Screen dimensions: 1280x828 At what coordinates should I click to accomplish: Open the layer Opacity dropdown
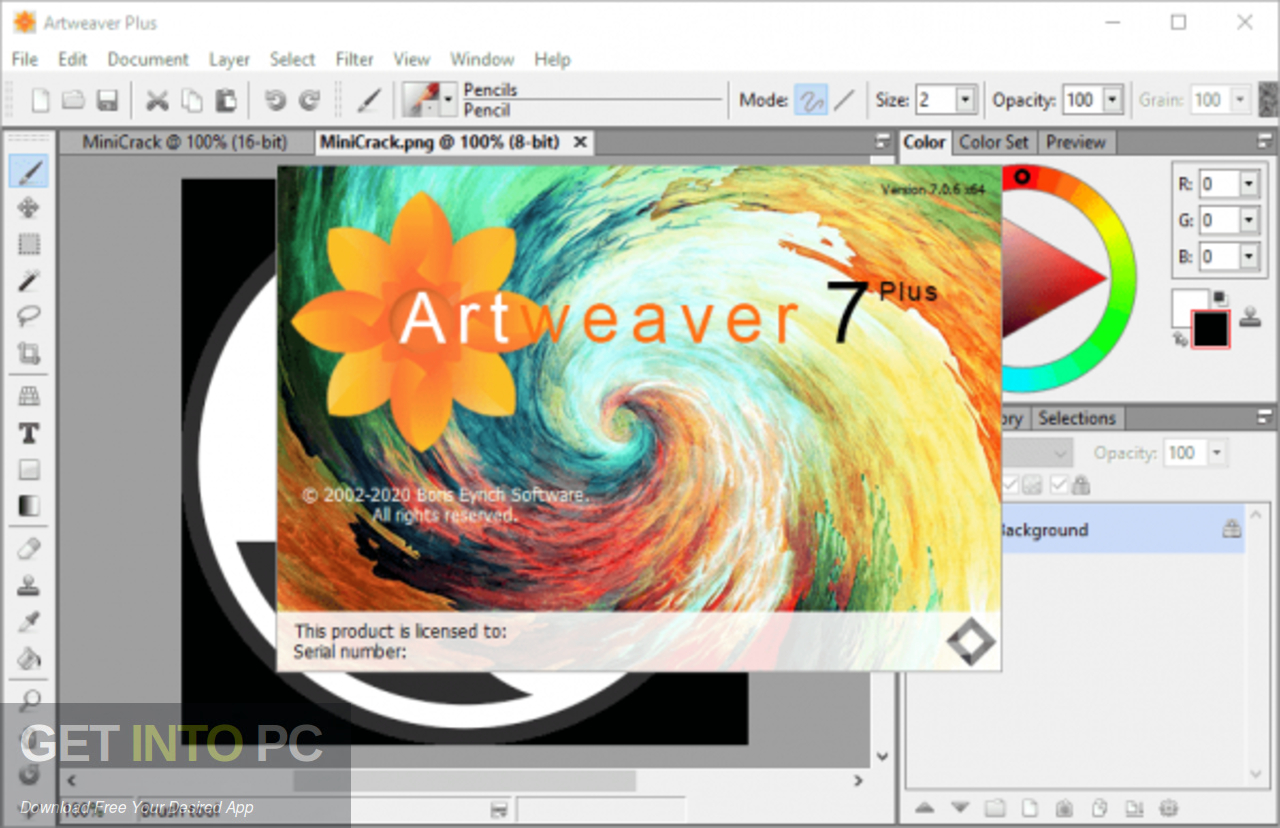tap(1216, 453)
